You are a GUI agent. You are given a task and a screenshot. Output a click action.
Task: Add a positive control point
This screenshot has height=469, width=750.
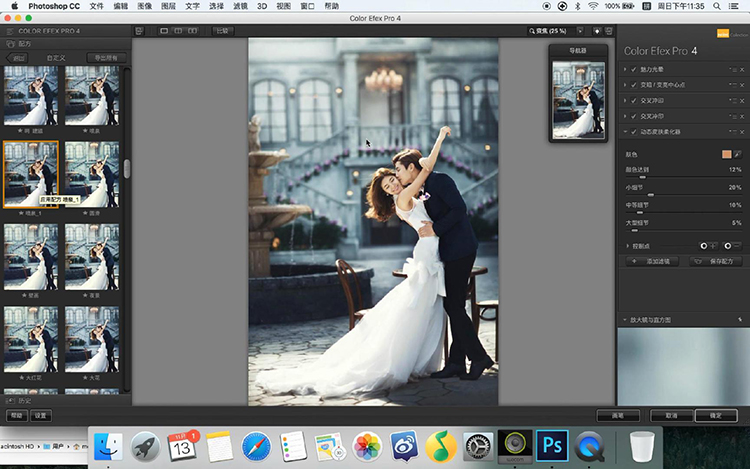click(708, 246)
